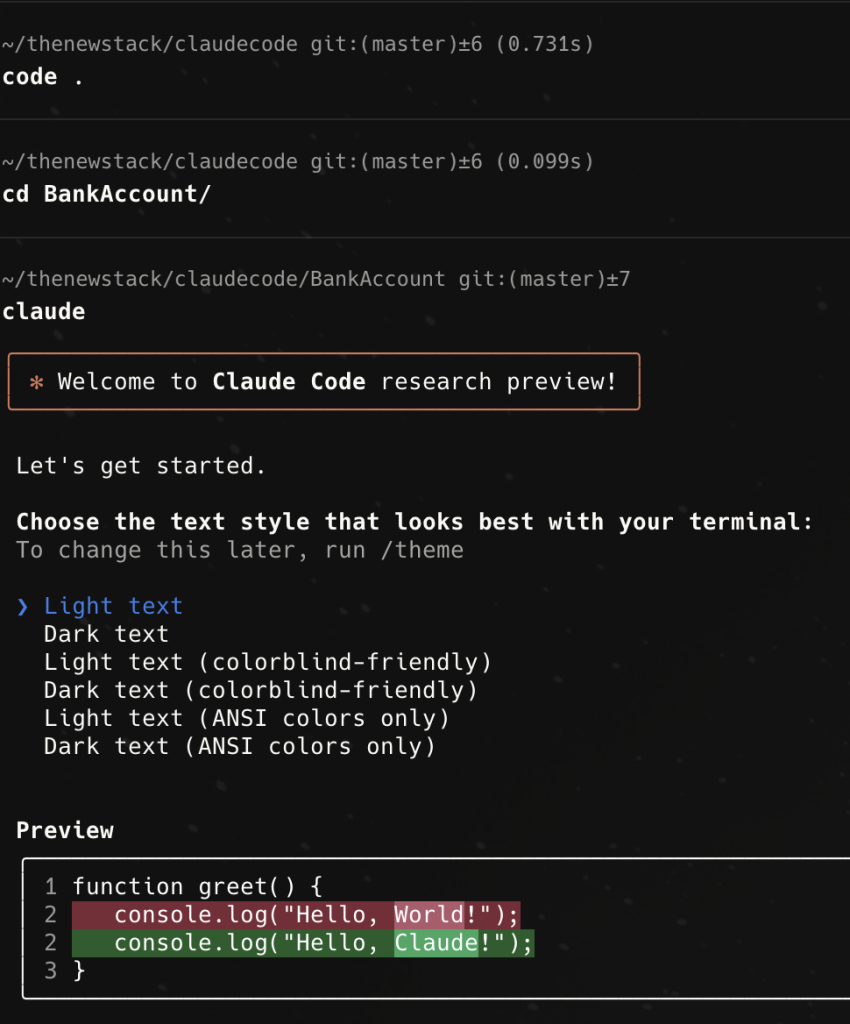This screenshot has height=1024, width=850.
Task: Click the 'Preview' heading
Action: 65,831
